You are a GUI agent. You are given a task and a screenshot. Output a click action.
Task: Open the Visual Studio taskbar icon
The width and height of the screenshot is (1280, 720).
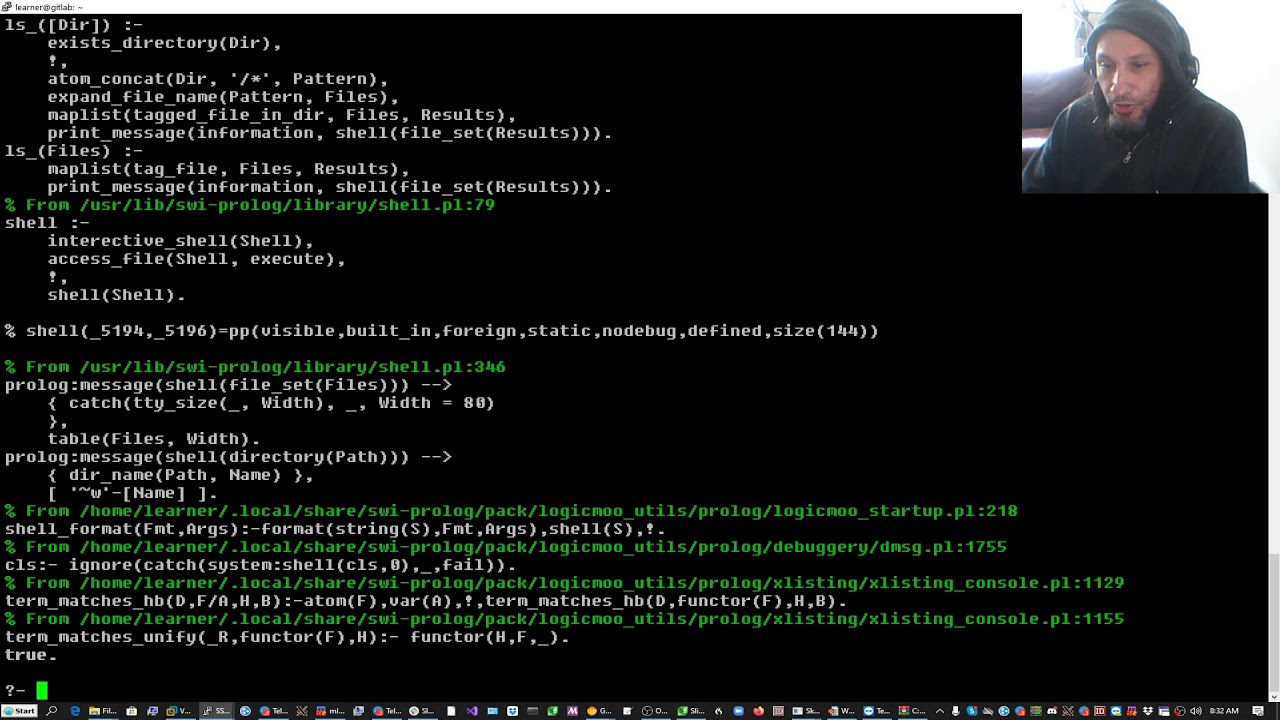472,711
